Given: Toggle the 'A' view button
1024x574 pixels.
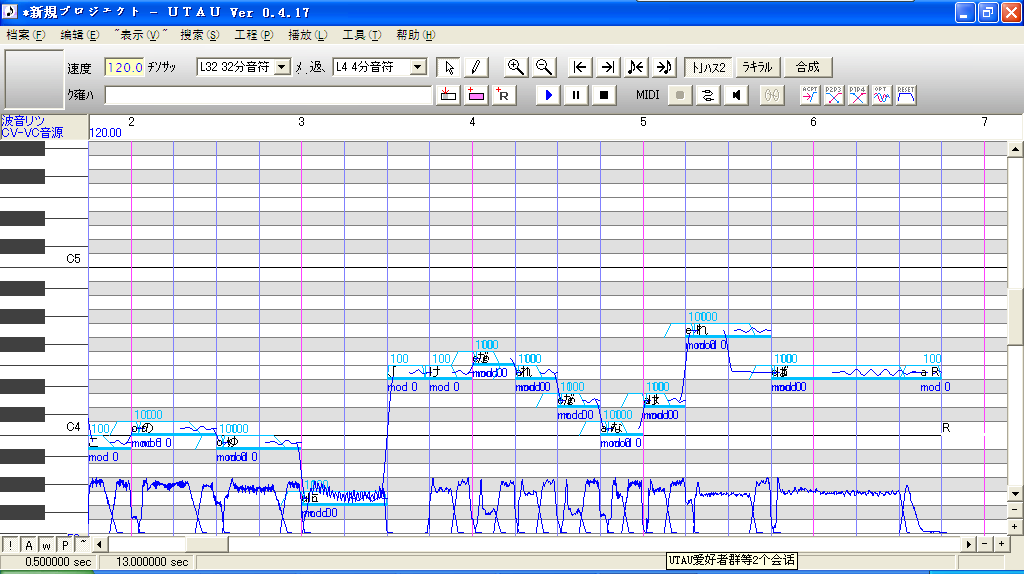Looking at the screenshot, I should click(x=29, y=545).
